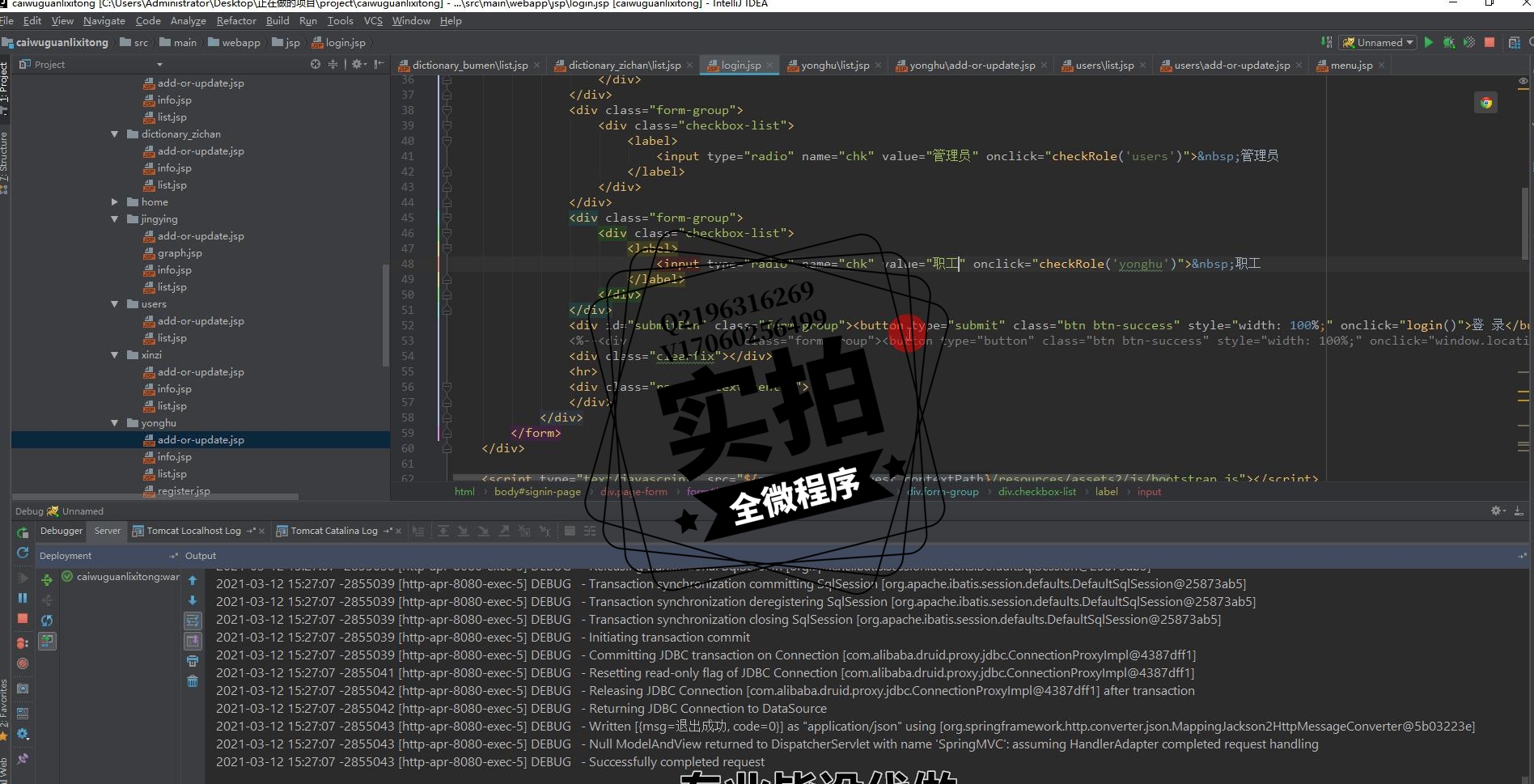Collapse the xinzi folder

point(115,355)
